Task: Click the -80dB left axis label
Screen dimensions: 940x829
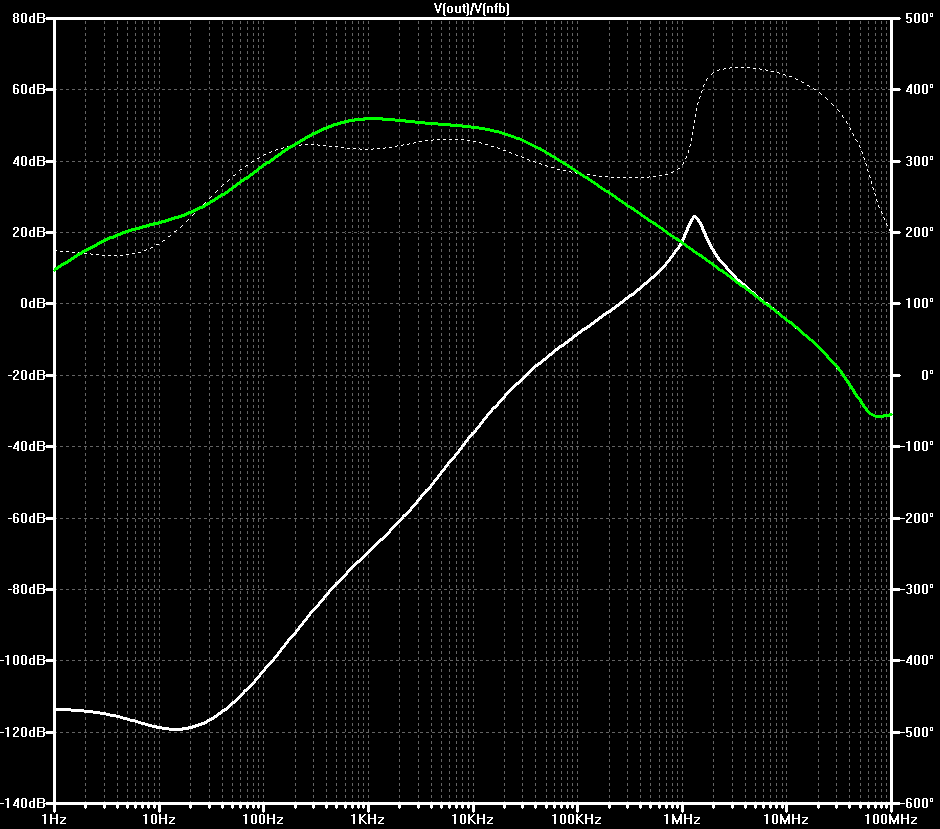Action: pyautogui.click(x=27, y=589)
